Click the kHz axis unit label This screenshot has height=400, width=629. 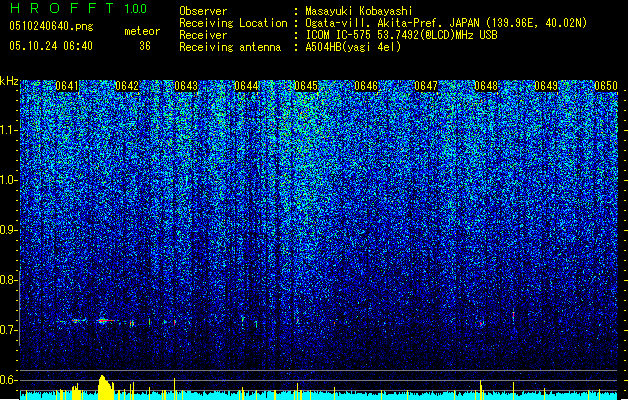(9, 81)
